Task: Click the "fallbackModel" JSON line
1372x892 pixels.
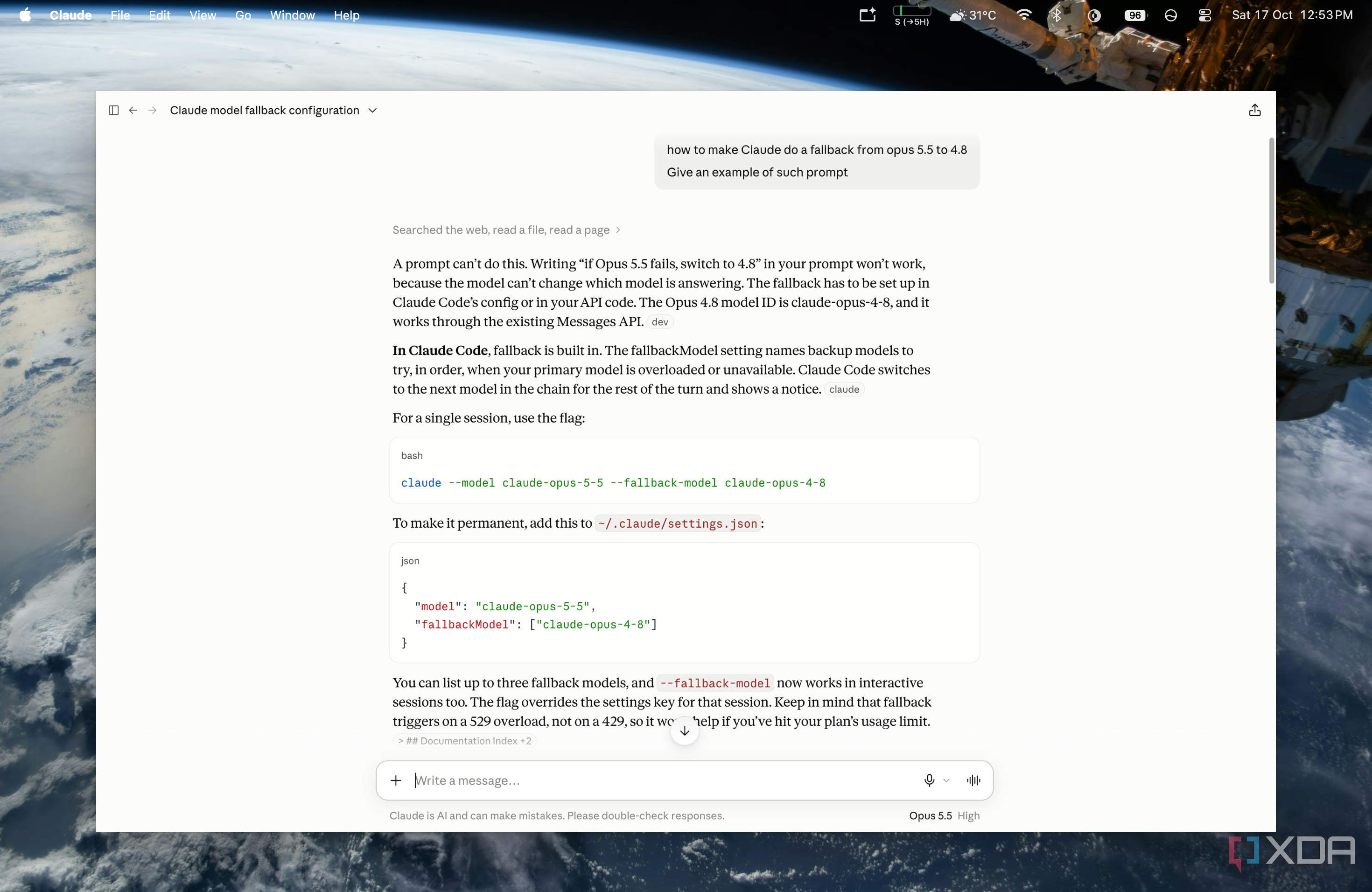Action: point(536,625)
